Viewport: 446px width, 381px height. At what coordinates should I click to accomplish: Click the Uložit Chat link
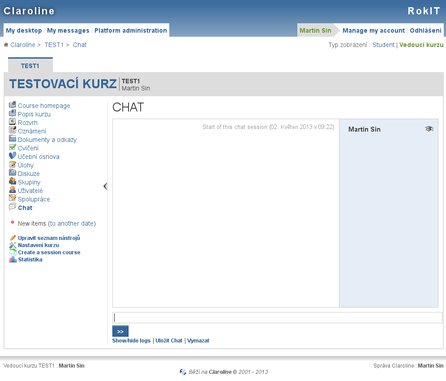tap(169, 340)
